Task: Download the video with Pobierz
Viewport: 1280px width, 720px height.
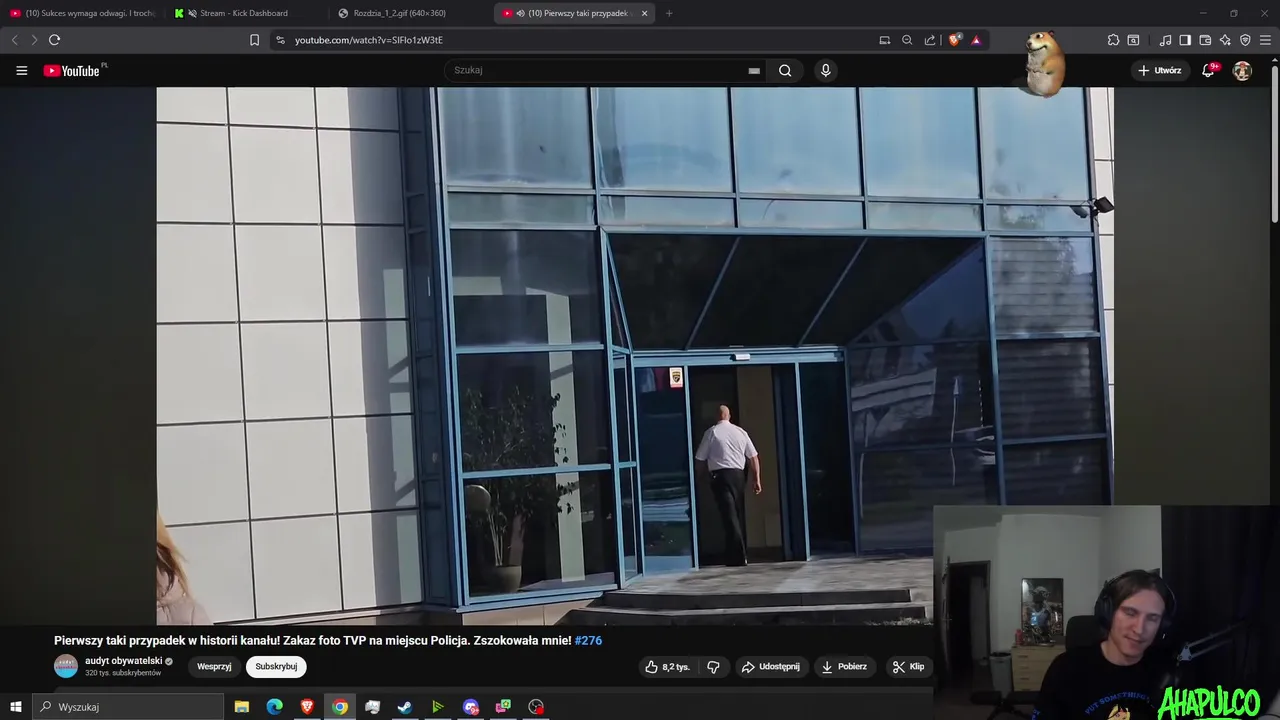Action: 844,667
